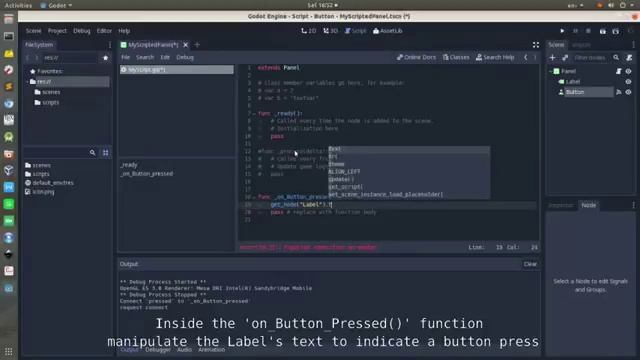Open scenes folder in file list

[38, 165]
